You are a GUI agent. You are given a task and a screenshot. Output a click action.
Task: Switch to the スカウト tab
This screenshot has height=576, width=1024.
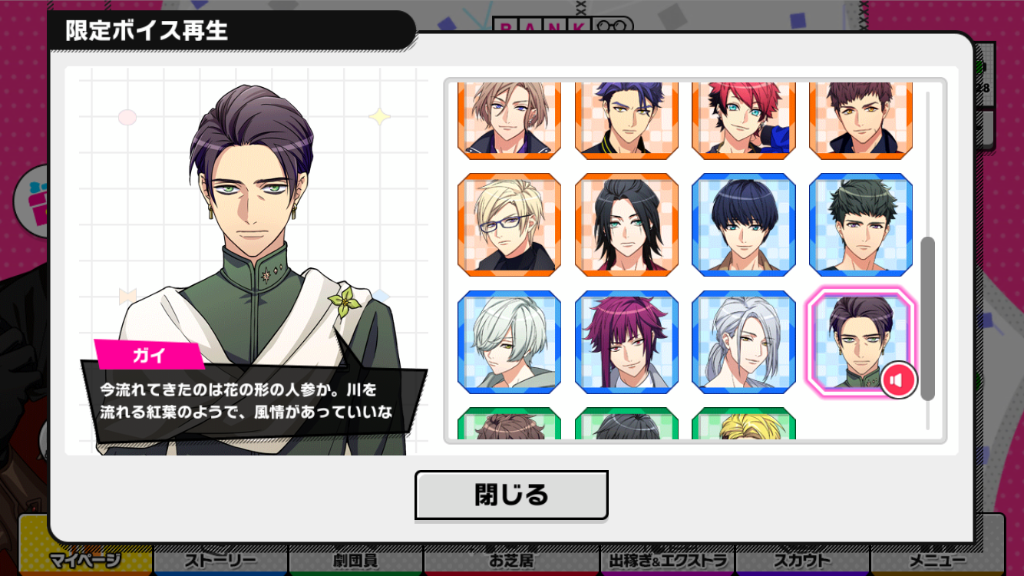click(x=802, y=560)
